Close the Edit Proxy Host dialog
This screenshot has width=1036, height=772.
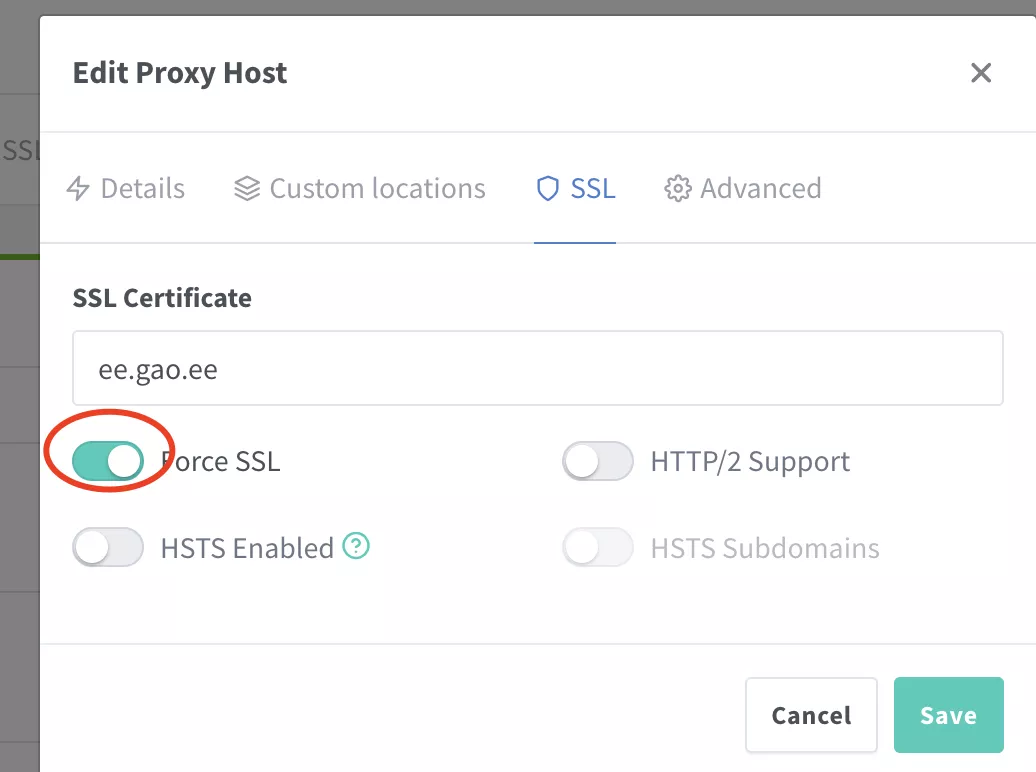[x=981, y=73]
